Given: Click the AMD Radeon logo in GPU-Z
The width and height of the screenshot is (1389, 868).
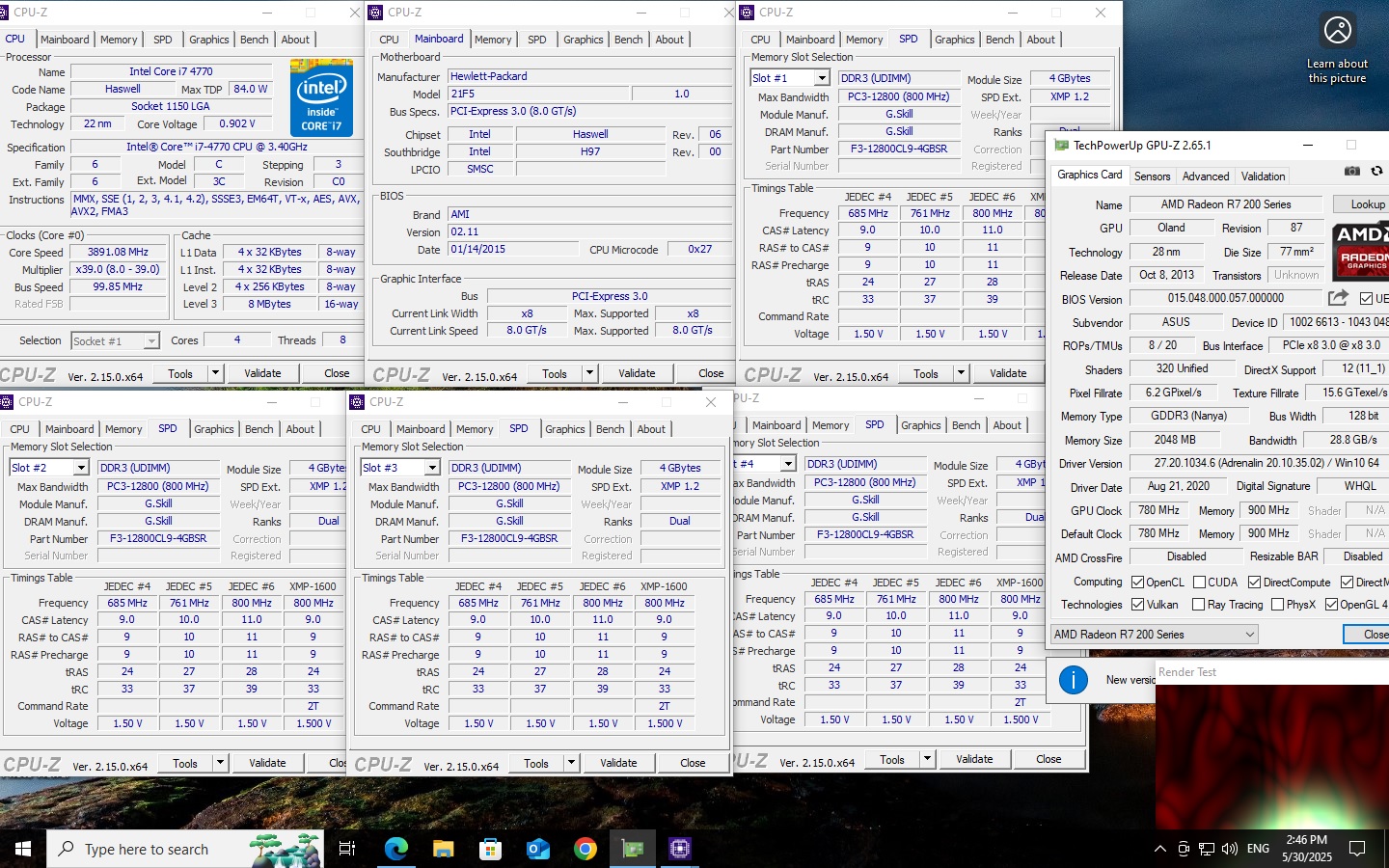Looking at the screenshot, I should pyautogui.click(x=1360, y=251).
